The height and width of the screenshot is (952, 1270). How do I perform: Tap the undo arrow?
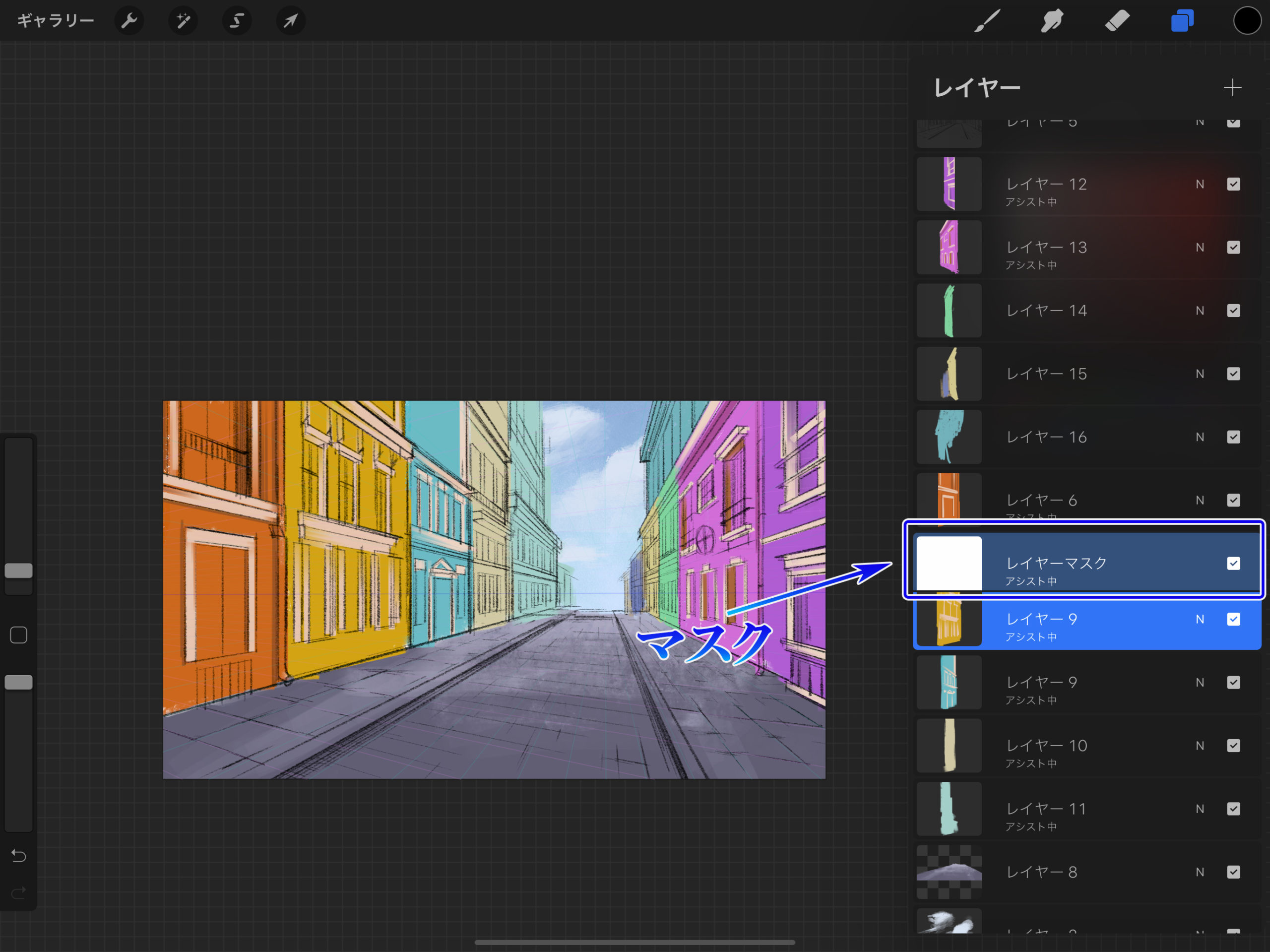18,856
